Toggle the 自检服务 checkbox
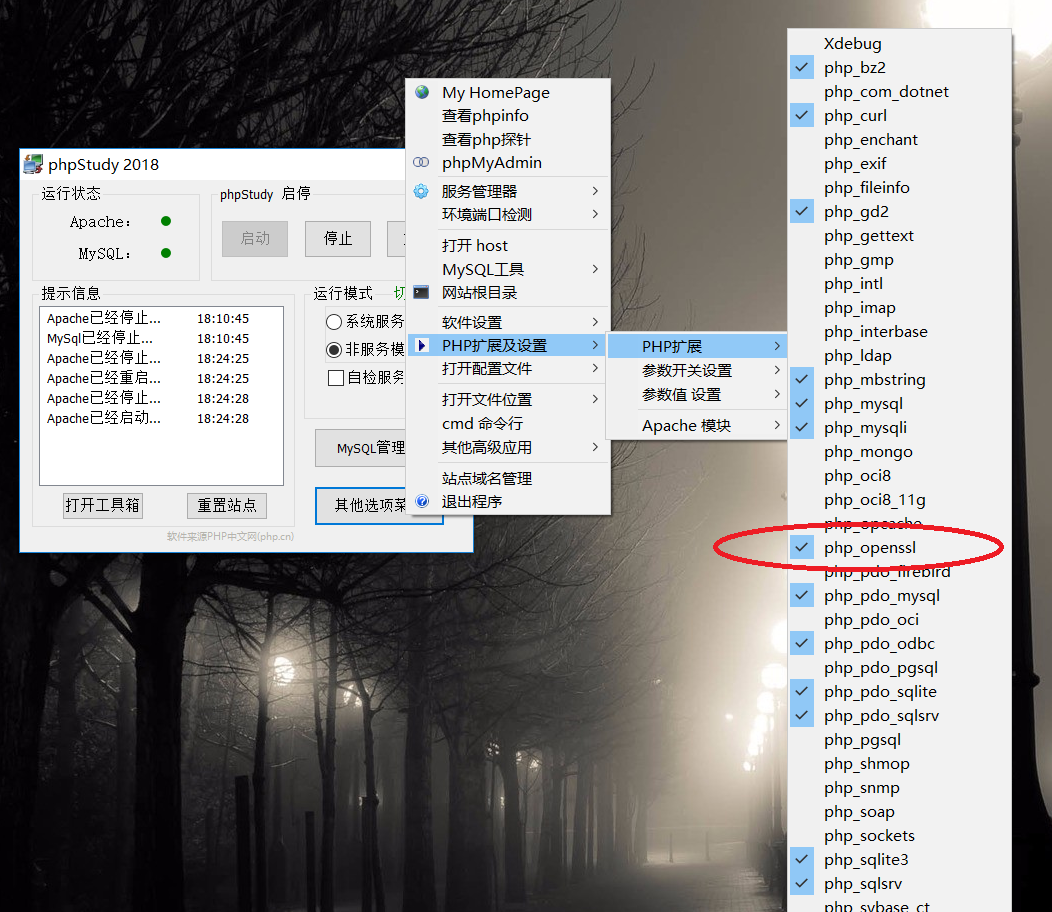Screen dimensions: 1052x912 [x=336, y=378]
